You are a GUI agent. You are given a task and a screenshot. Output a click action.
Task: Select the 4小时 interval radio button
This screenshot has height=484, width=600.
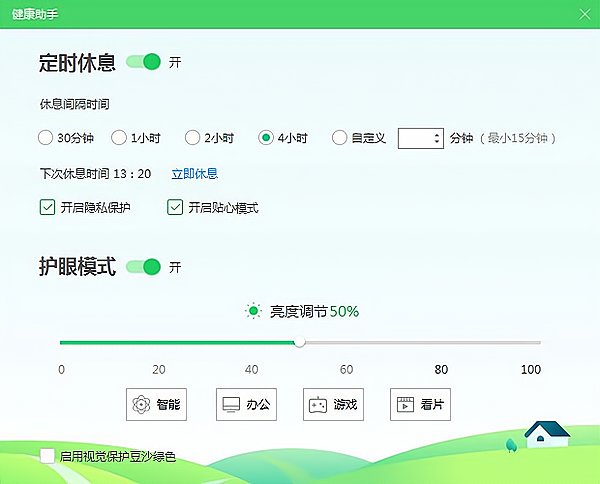(x=266, y=137)
